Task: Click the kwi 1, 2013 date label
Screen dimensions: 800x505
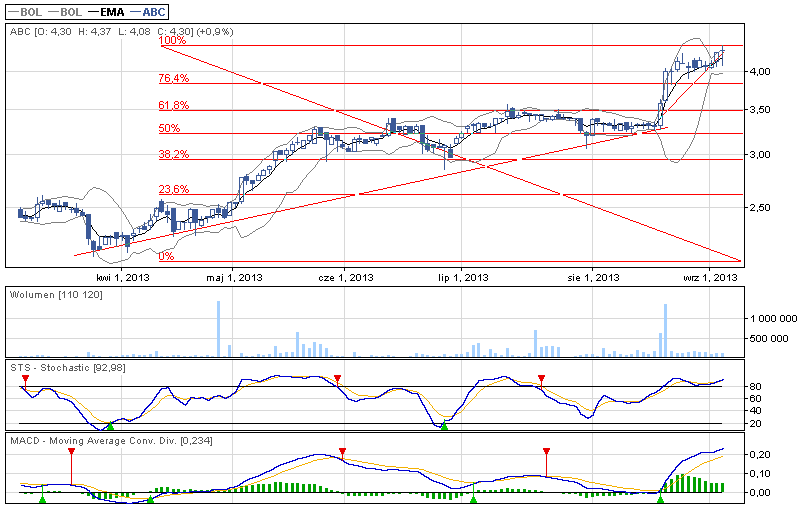Action: click(123, 277)
